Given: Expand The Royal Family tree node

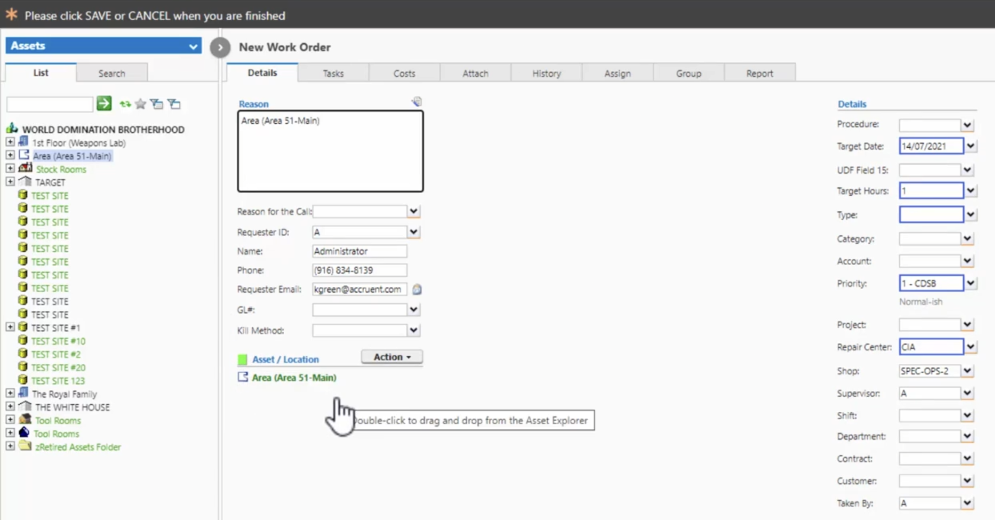Looking at the screenshot, I should [x=10, y=394].
